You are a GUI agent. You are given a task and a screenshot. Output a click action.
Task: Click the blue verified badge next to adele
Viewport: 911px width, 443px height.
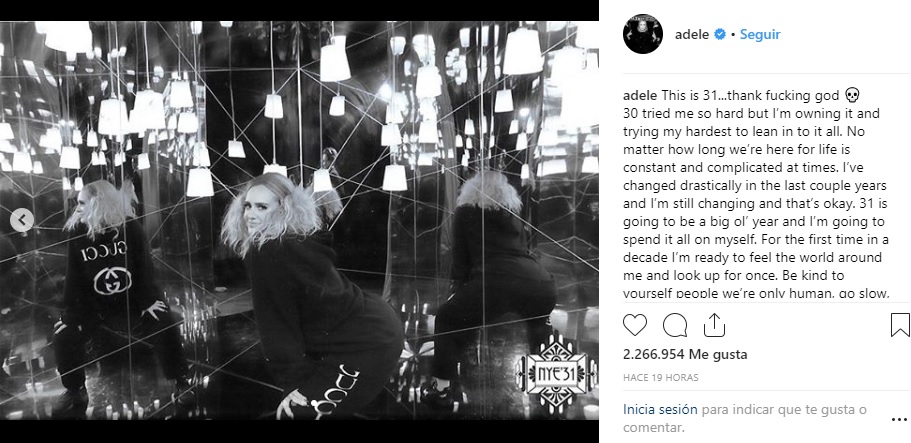point(719,34)
